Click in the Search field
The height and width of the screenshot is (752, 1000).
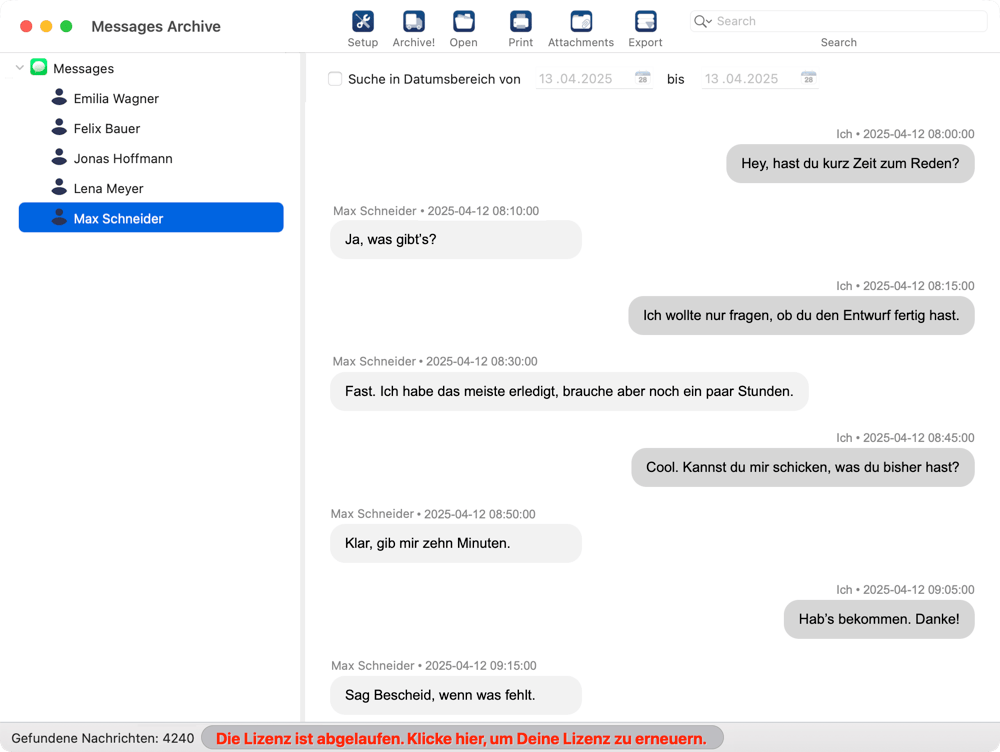845,21
